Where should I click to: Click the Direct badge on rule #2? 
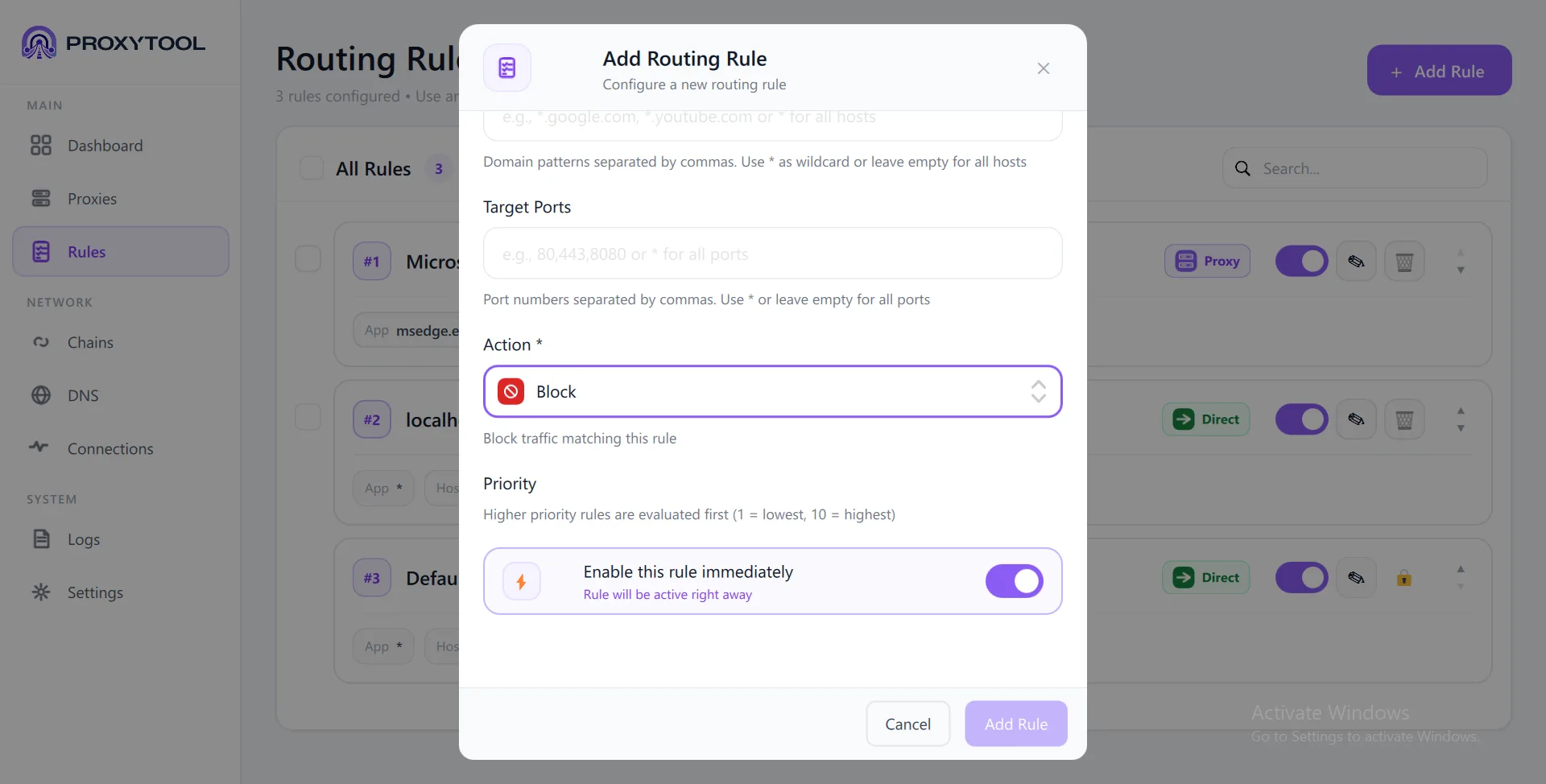1206,419
